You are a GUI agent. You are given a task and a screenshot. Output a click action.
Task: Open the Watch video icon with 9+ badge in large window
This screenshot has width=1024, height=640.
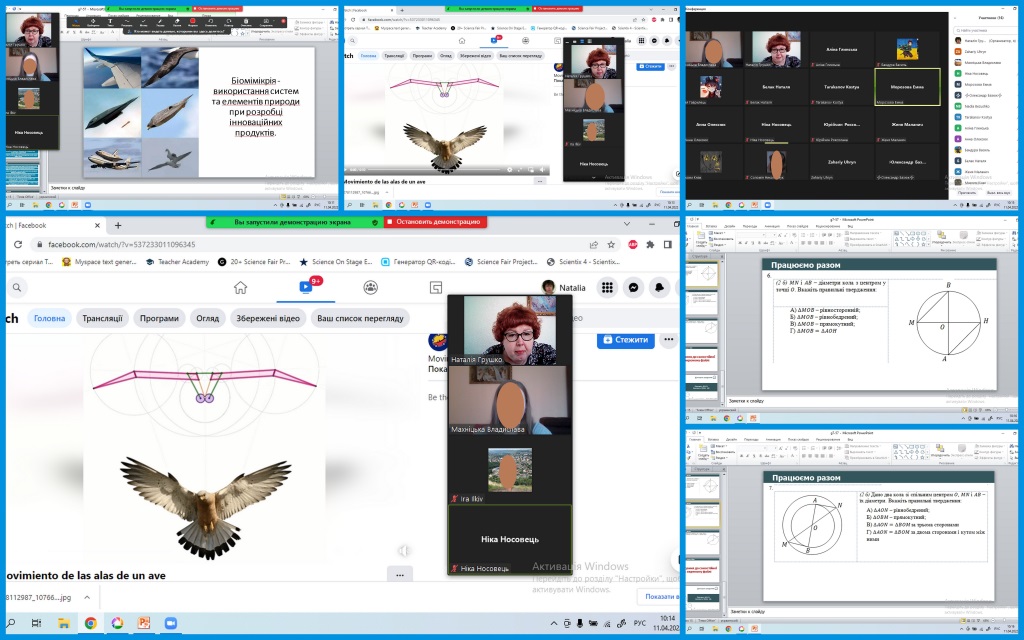(306, 287)
